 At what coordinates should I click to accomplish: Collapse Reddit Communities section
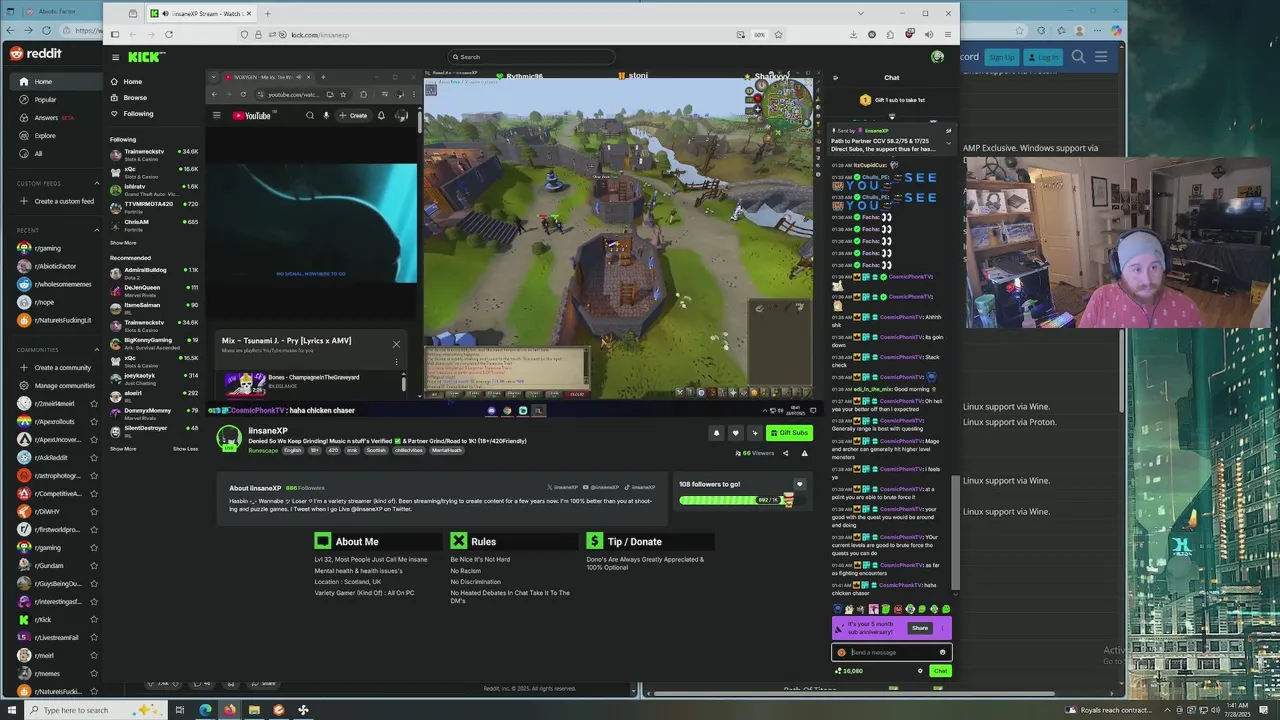click(97, 350)
